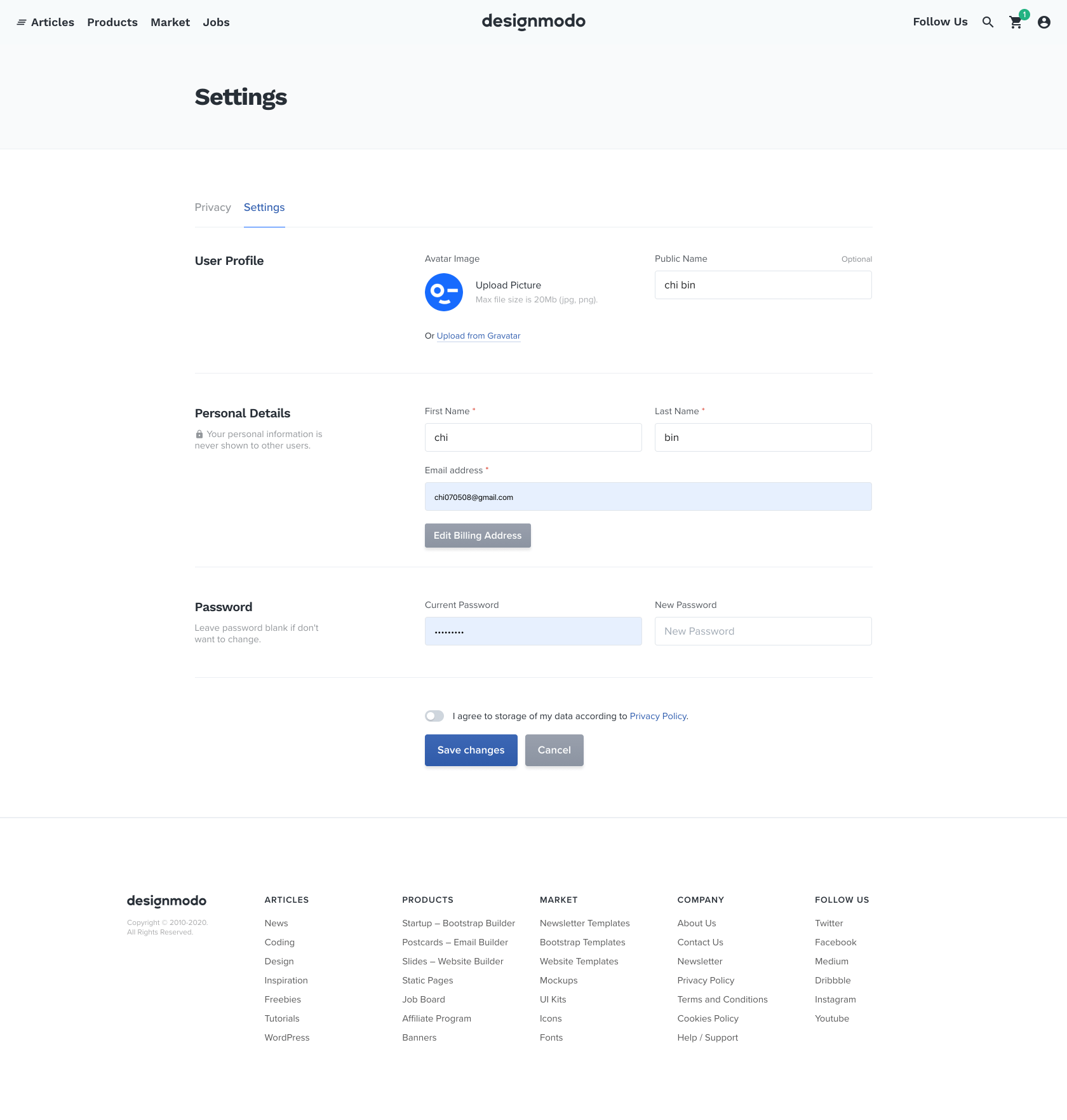
Task: Open footer Youtube link
Action: pyautogui.click(x=832, y=1018)
